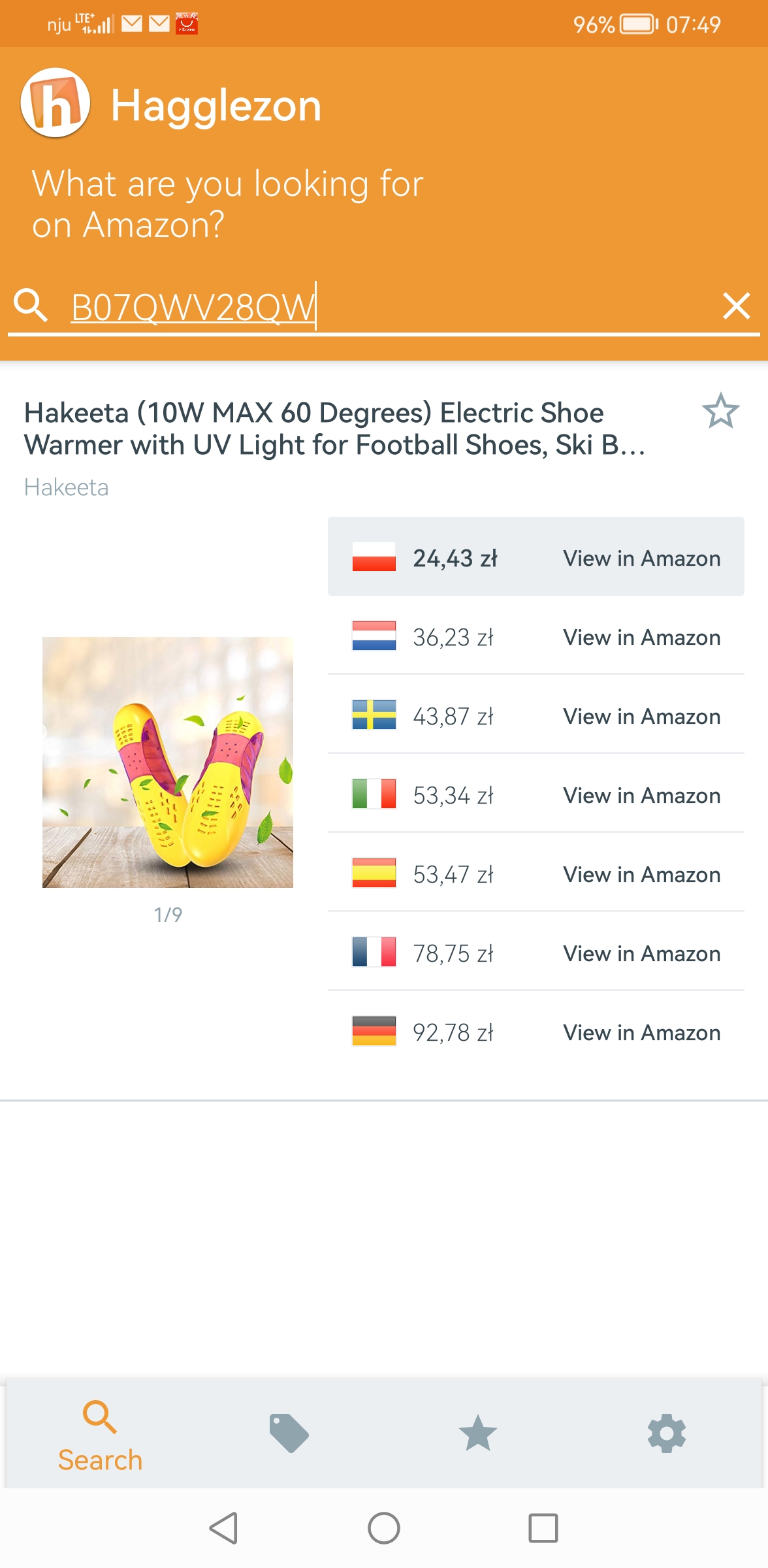
Task: View the 53,34 zł Italy offer in Amazon
Action: click(x=641, y=796)
